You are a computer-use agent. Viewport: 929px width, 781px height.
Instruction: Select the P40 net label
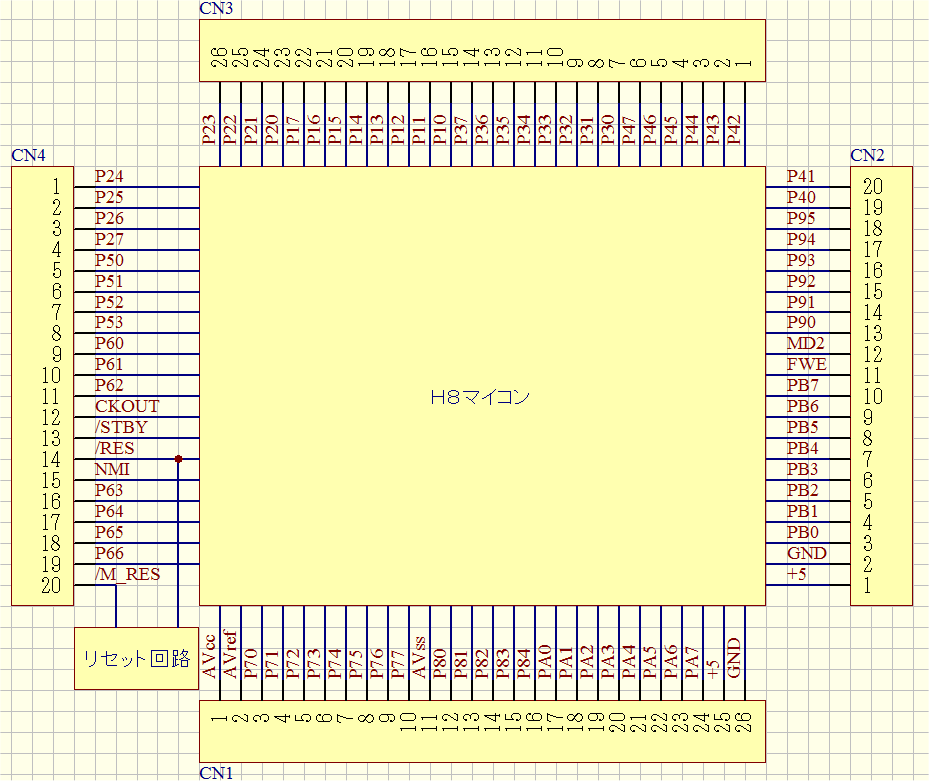tap(801, 197)
